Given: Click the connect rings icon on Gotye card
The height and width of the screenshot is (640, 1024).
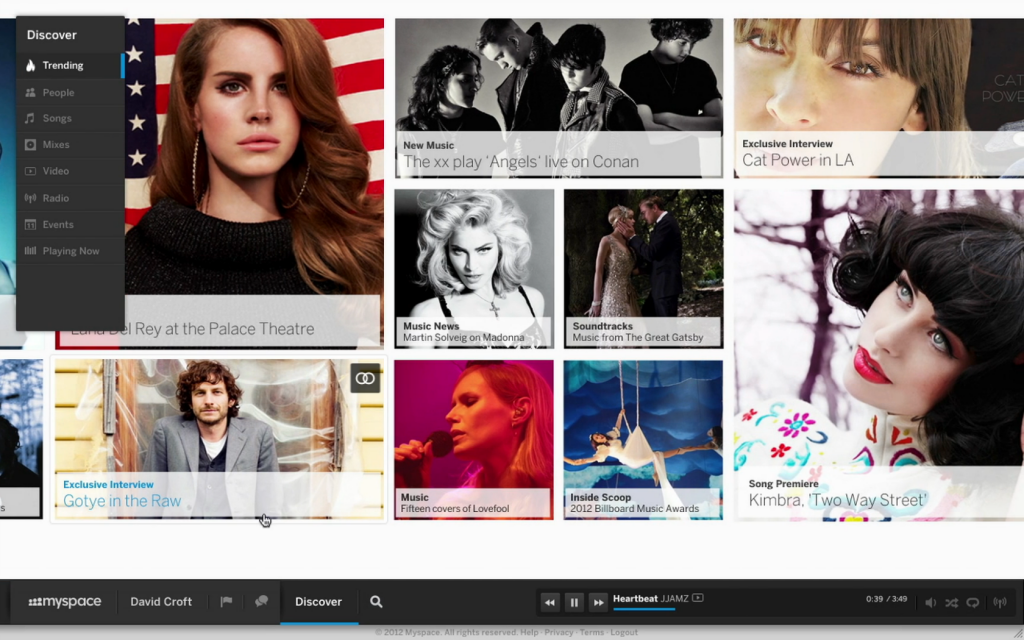Looking at the screenshot, I should click(x=365, y=378).
